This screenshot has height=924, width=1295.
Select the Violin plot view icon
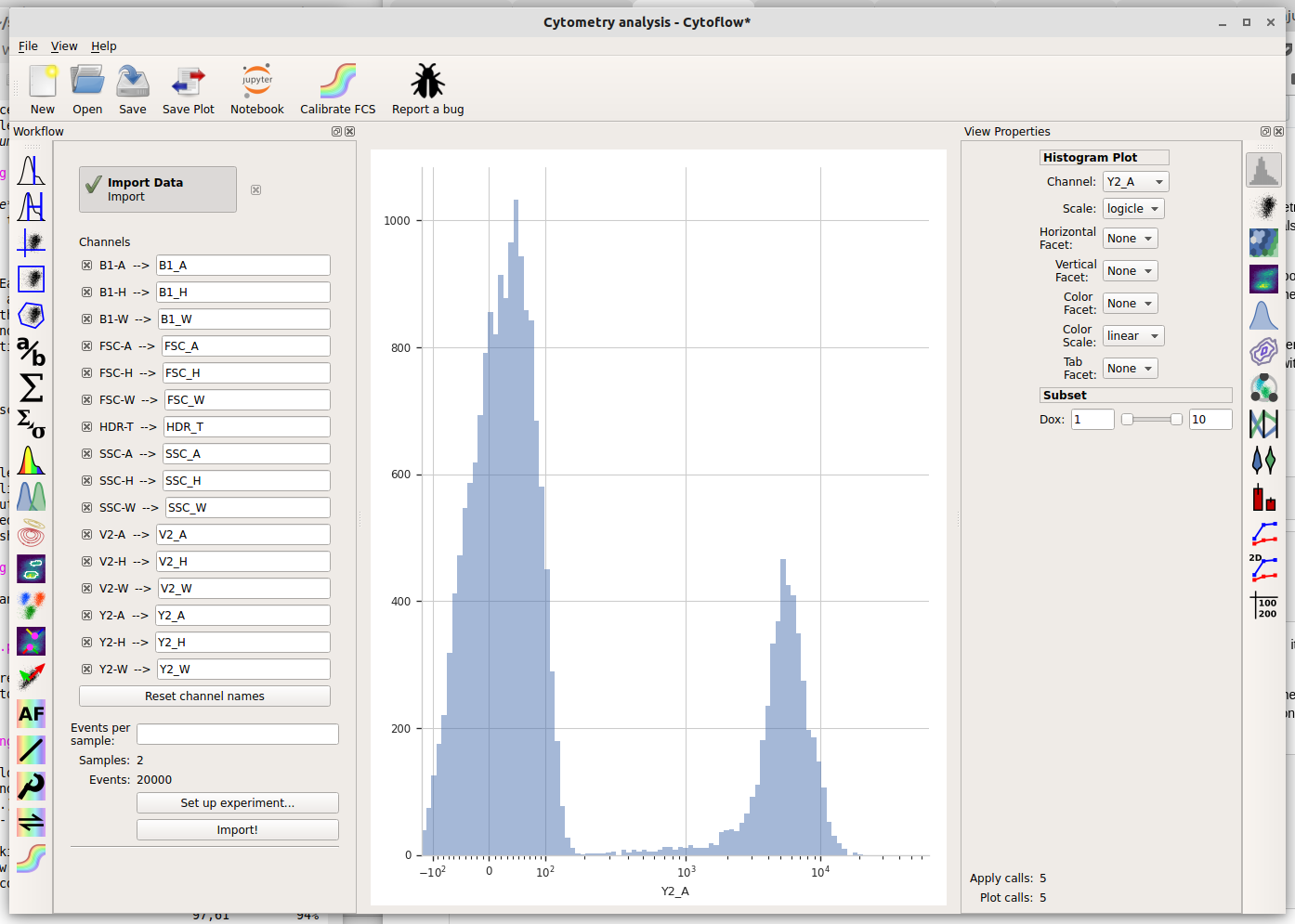tap(1263, 460)
